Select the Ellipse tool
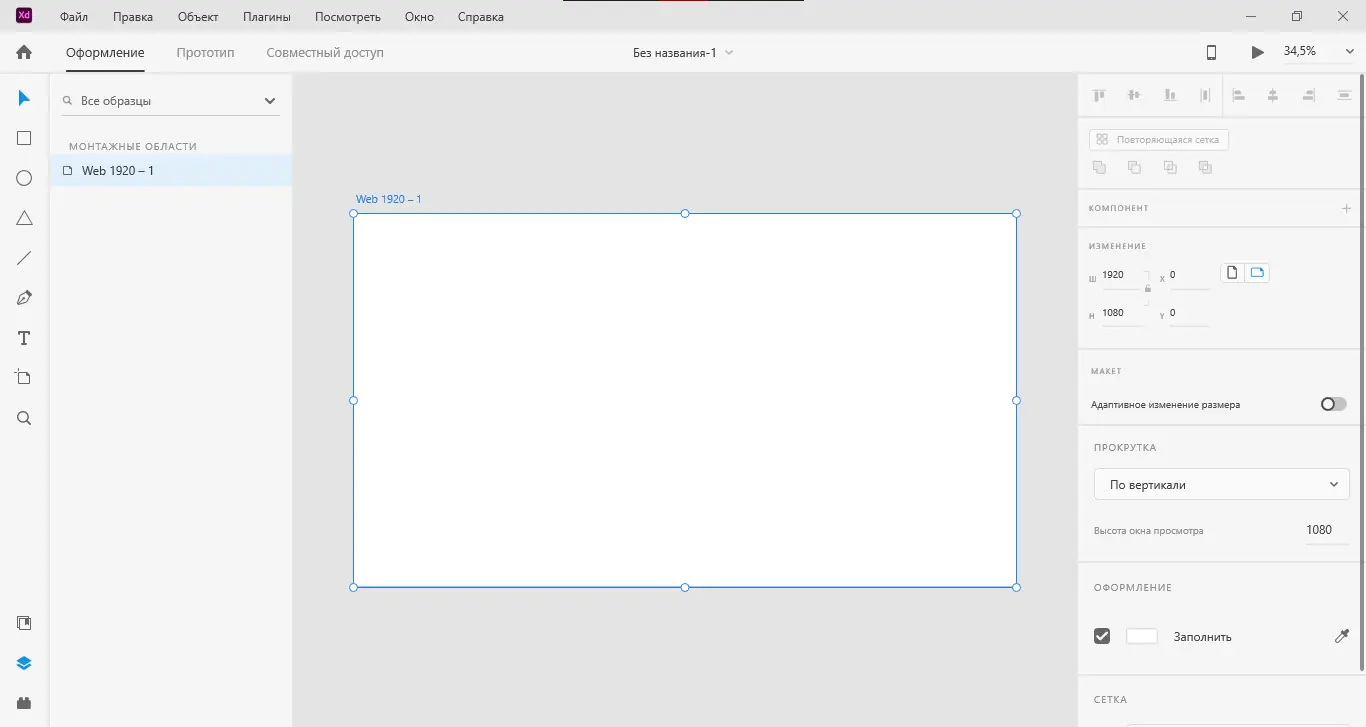 24,178
